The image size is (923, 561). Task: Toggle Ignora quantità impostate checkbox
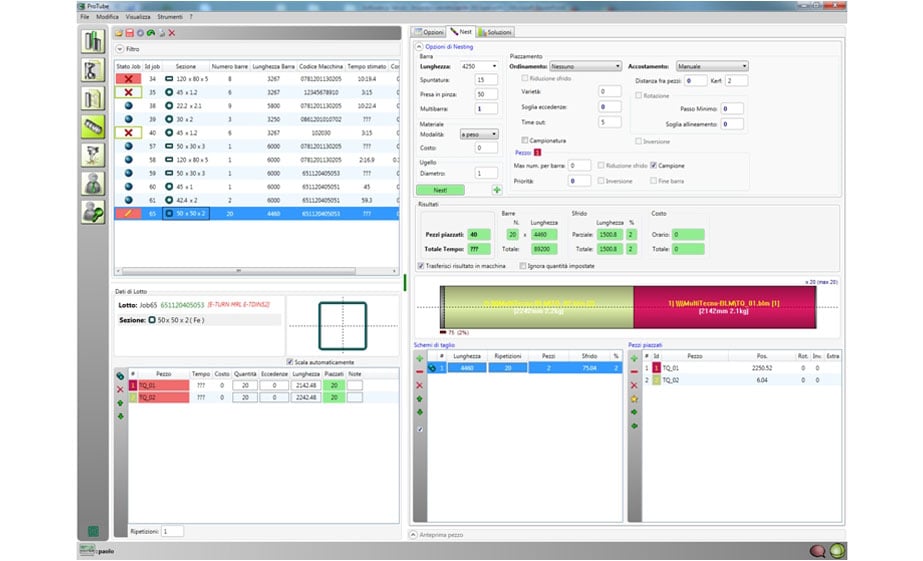tap(524, 266)
